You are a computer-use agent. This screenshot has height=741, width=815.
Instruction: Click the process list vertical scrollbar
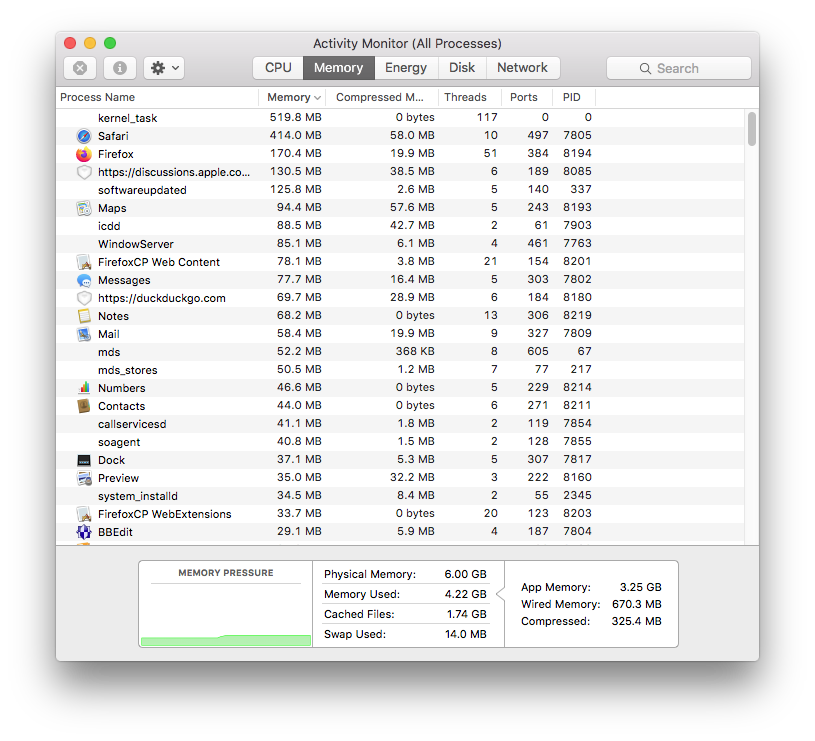click(x=752, y=129)
